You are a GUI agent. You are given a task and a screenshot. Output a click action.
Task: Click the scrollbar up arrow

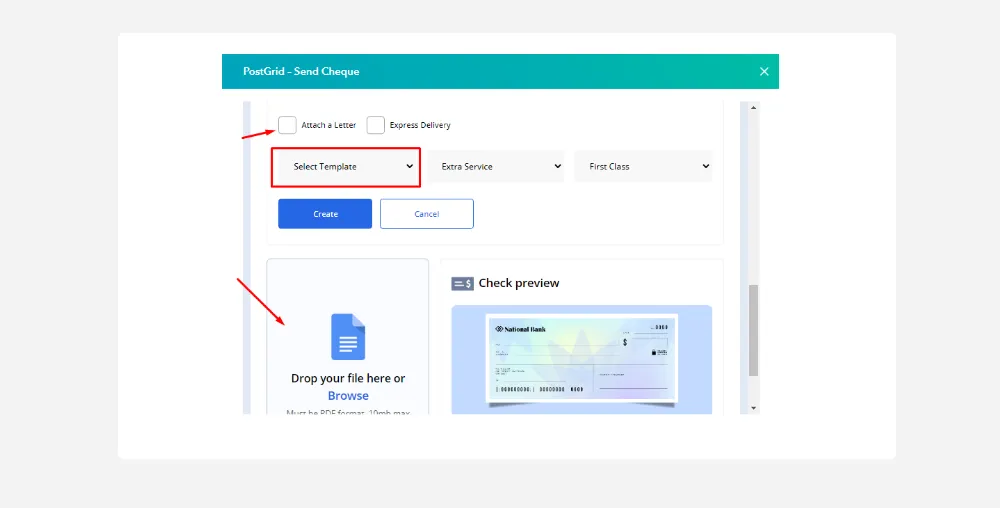coord(754,107)
